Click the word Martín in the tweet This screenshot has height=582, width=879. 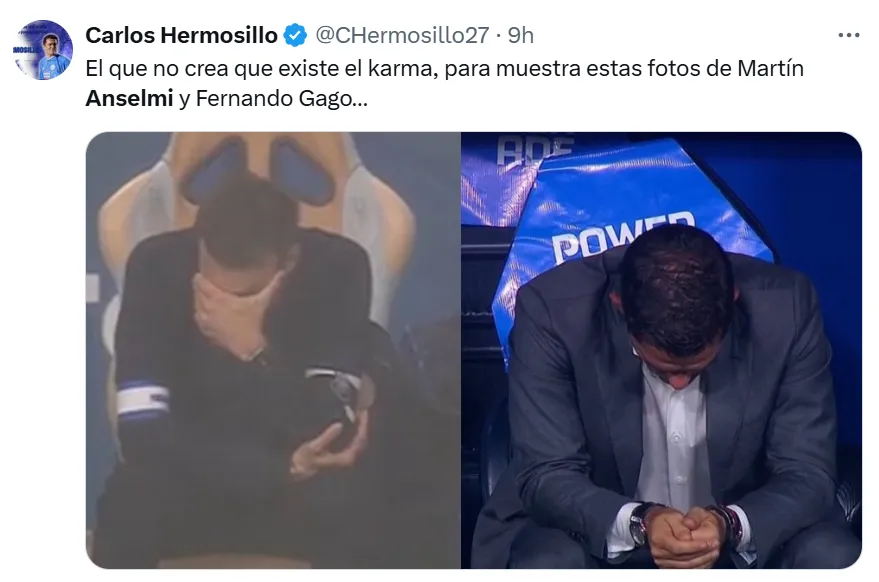click(770, 68)
